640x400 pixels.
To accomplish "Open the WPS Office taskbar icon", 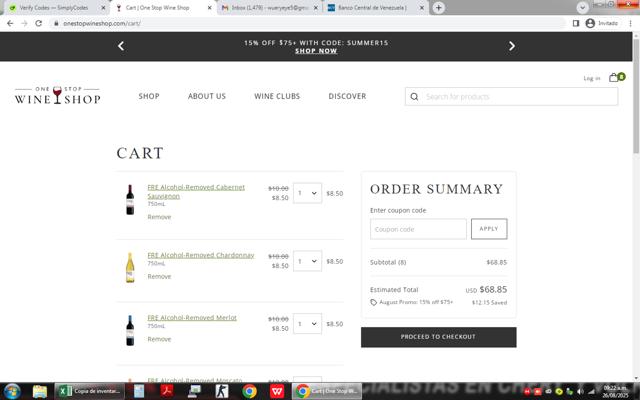I will [277, 391].
